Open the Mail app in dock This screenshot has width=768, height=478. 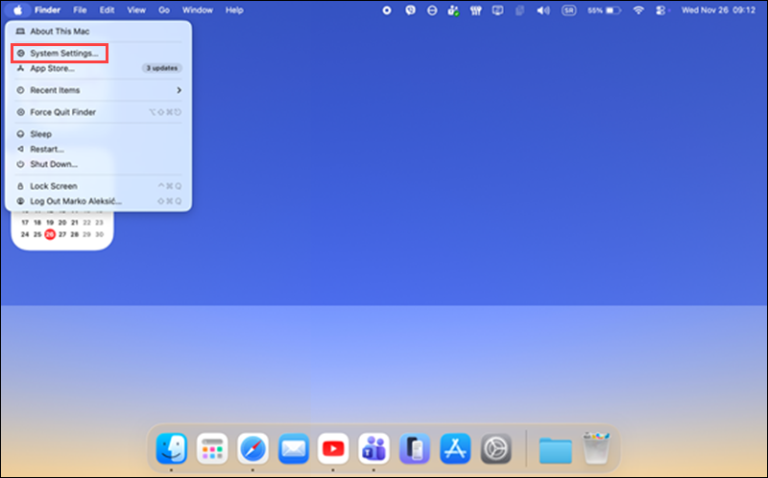(x=293, y=449)
